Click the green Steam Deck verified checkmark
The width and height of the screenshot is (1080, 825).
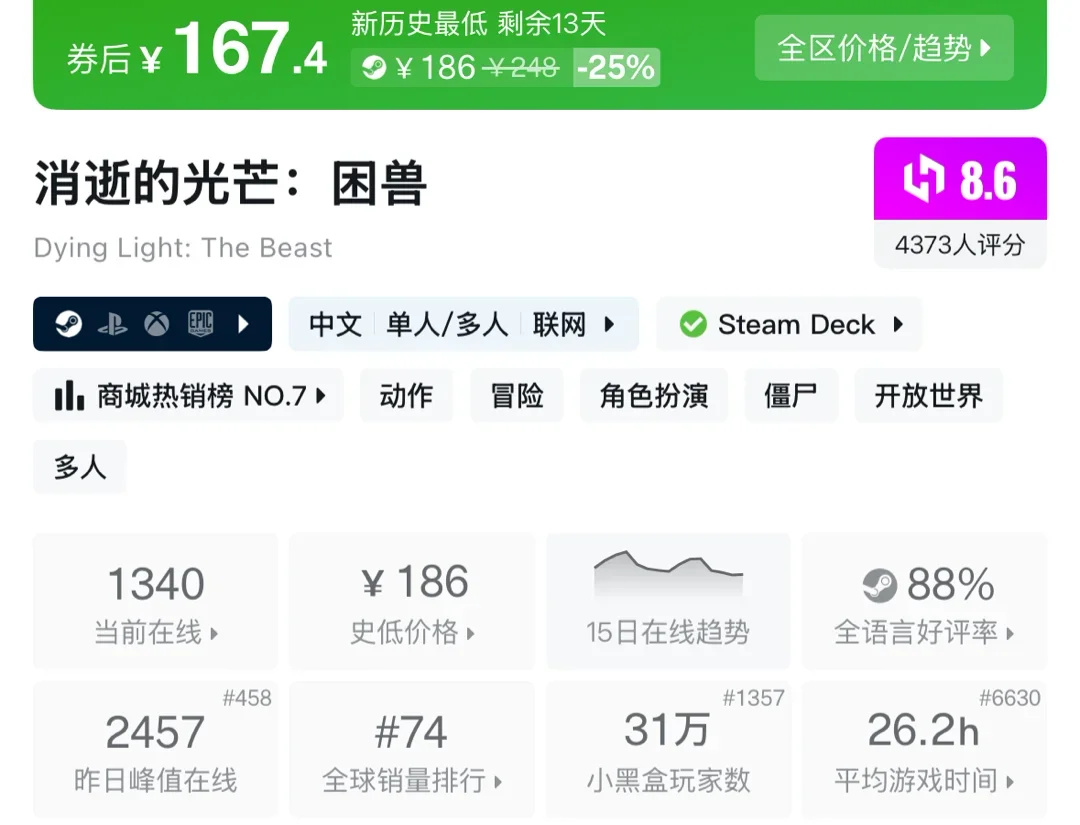point(693,324)
